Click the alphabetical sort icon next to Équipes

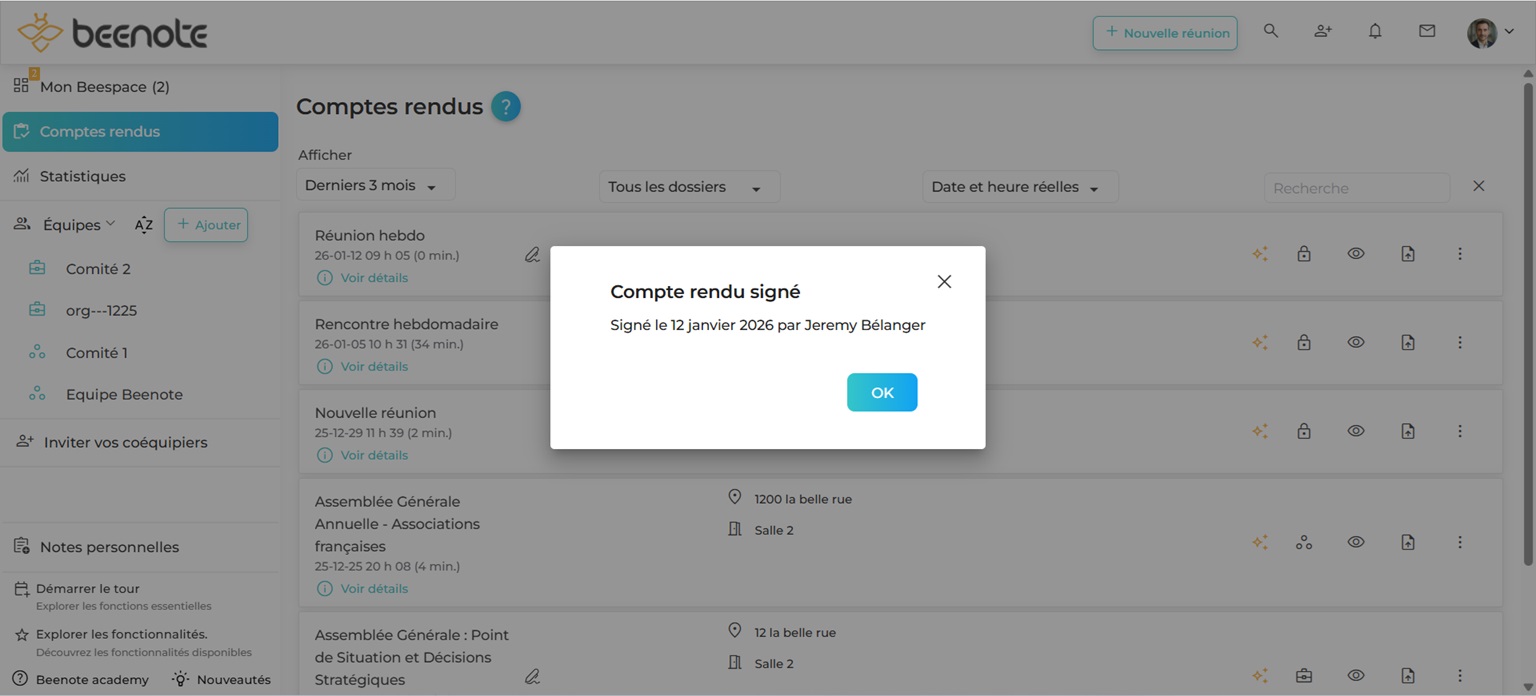point(143,224)
